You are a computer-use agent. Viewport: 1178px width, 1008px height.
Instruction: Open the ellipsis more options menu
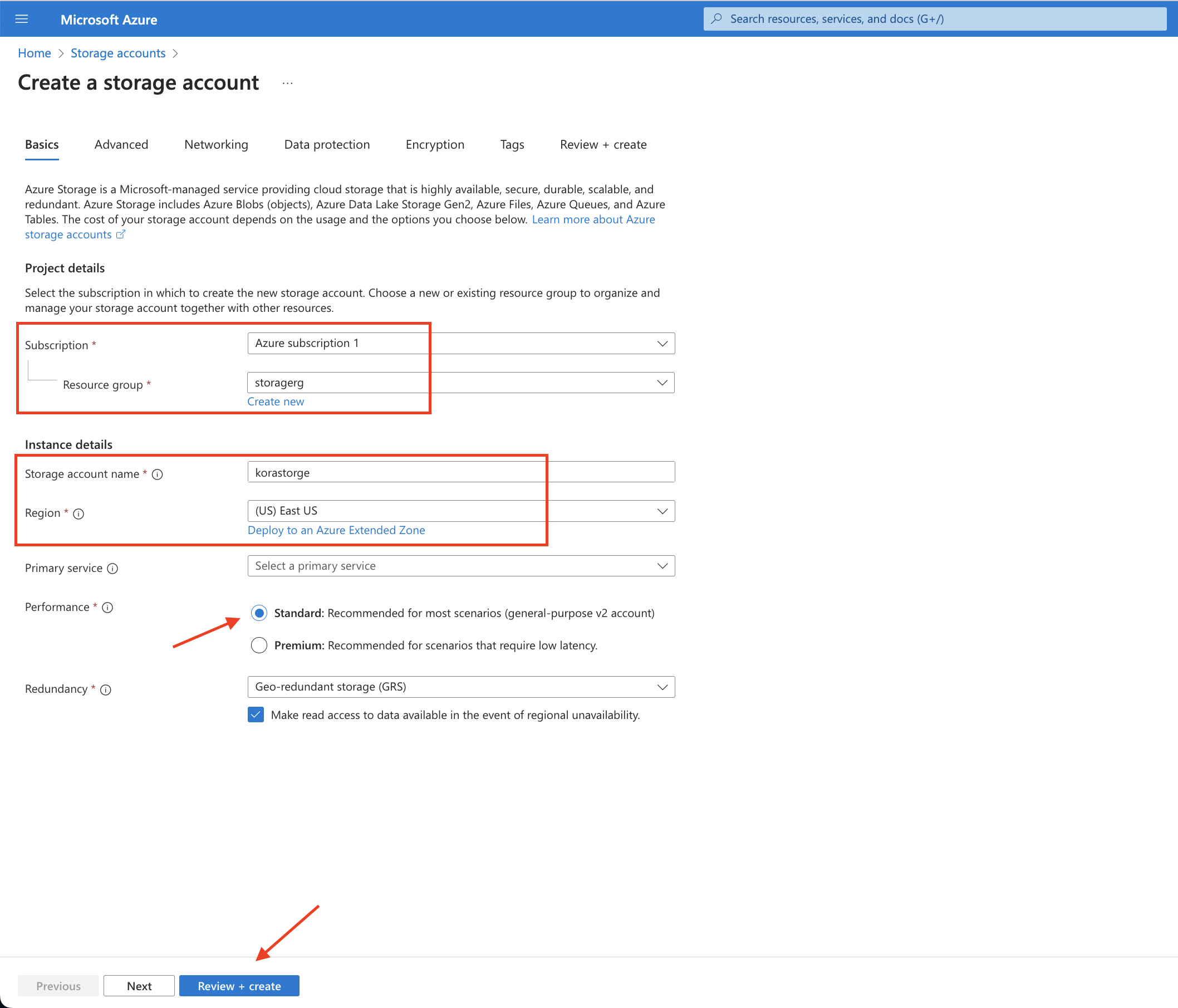[x=288, y=83]
